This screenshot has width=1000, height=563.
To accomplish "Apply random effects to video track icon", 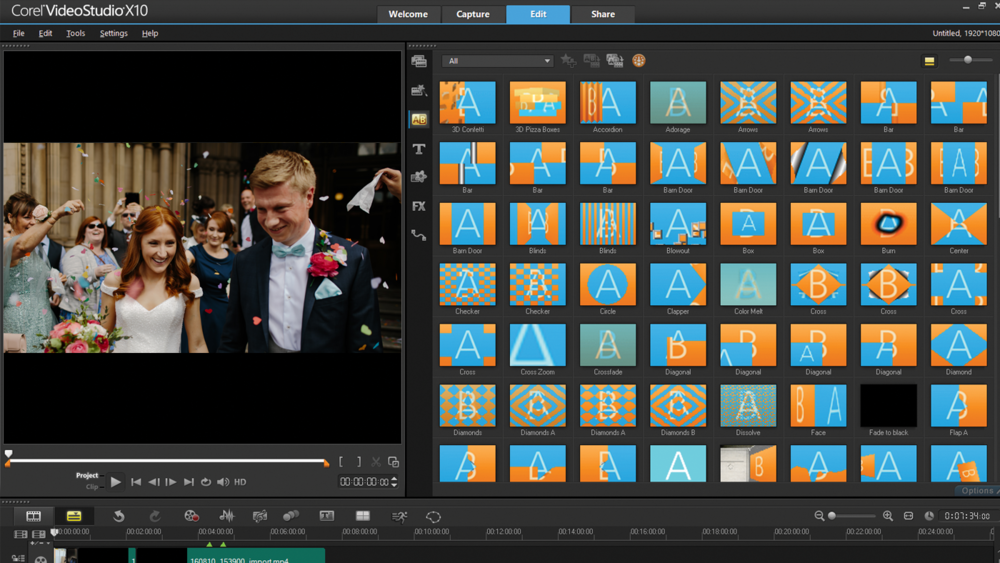I will point(615,61).
